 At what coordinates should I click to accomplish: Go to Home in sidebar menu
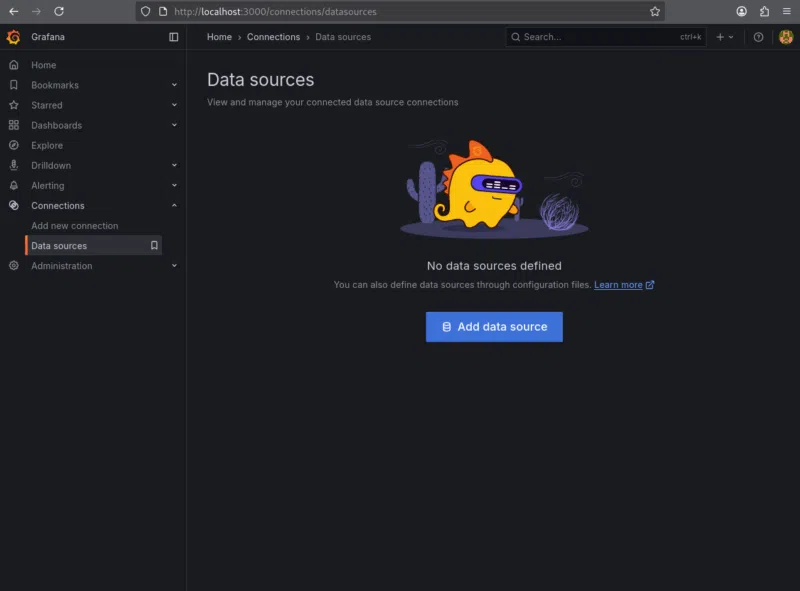(x=43, y=65)
